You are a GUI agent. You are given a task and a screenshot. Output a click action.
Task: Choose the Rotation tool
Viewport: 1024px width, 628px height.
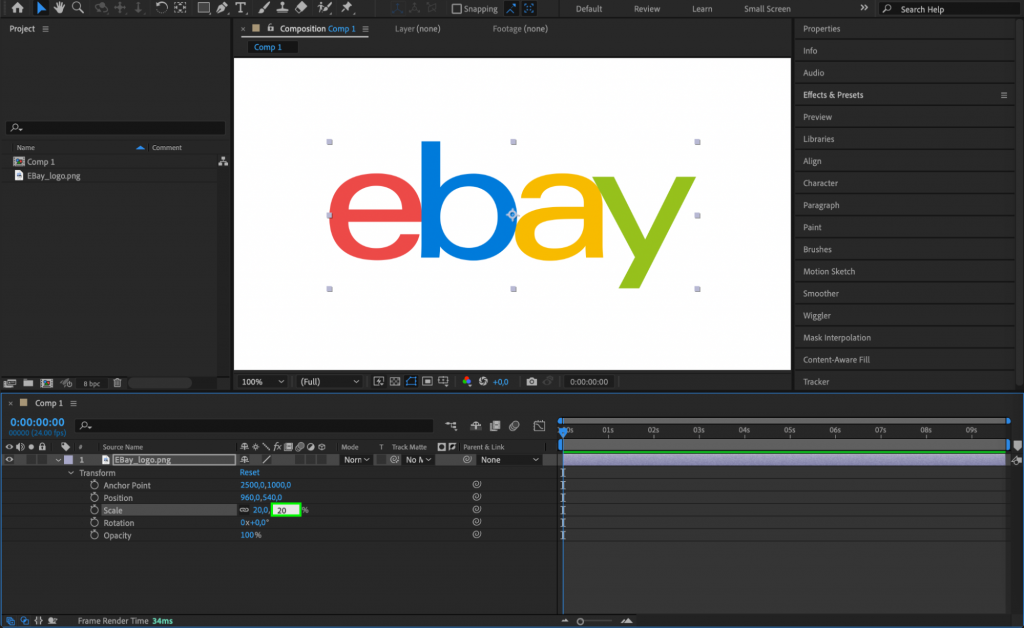(160, 8)
